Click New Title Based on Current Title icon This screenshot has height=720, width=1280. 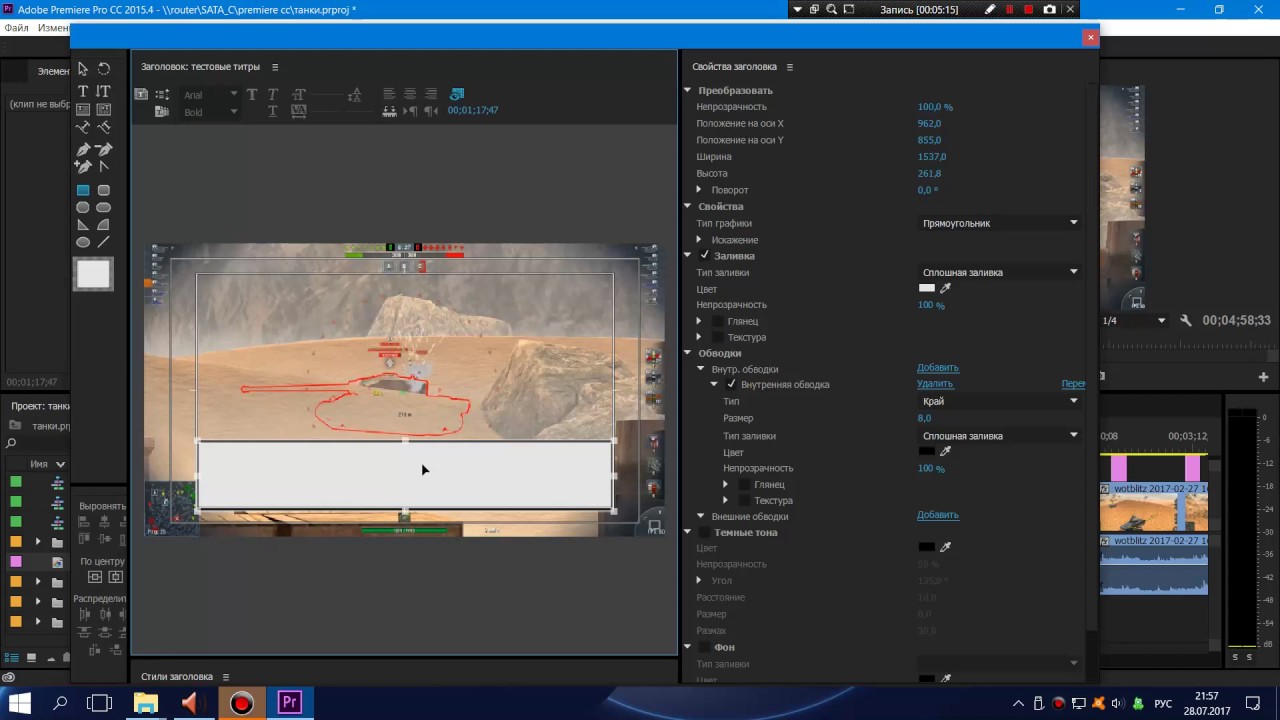tap(141, 94)
